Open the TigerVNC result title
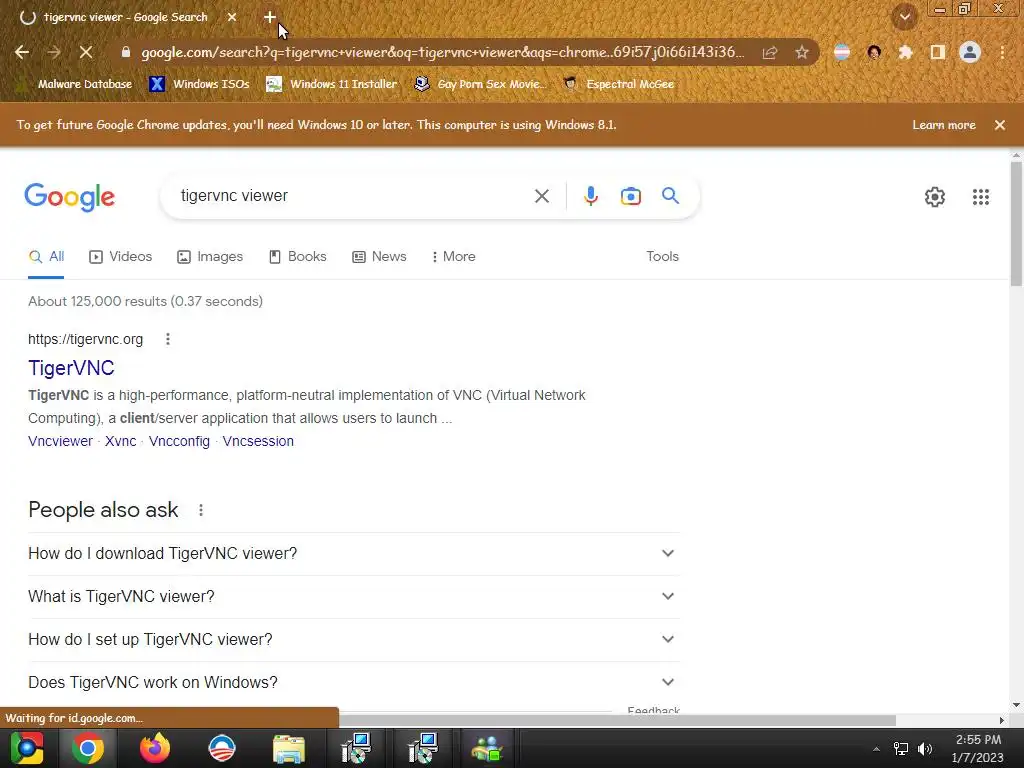The height and width of the screenshot is (768, 1024). click(71, 368)
